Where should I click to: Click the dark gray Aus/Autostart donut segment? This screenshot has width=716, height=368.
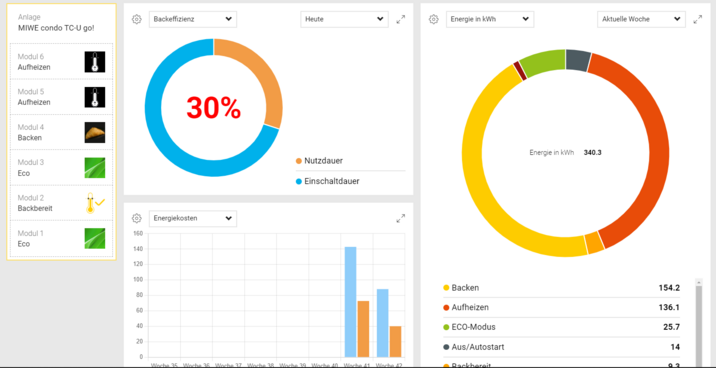pos(577,60)
